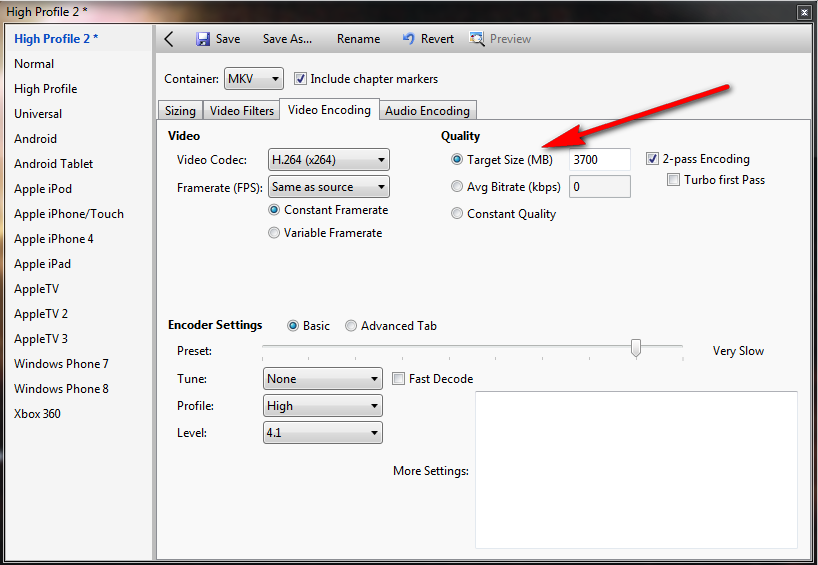Viewport: 818px width, 565px height.
Task: Switch to the Video Filters tab
Action: click(242, 111)
